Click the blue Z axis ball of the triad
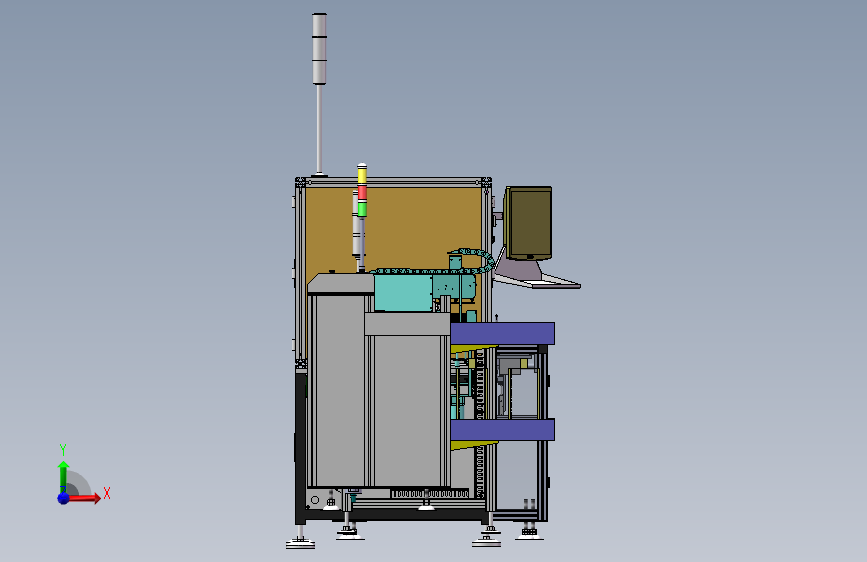This screenshot has height=562, width=867. (x=64, y=498)
